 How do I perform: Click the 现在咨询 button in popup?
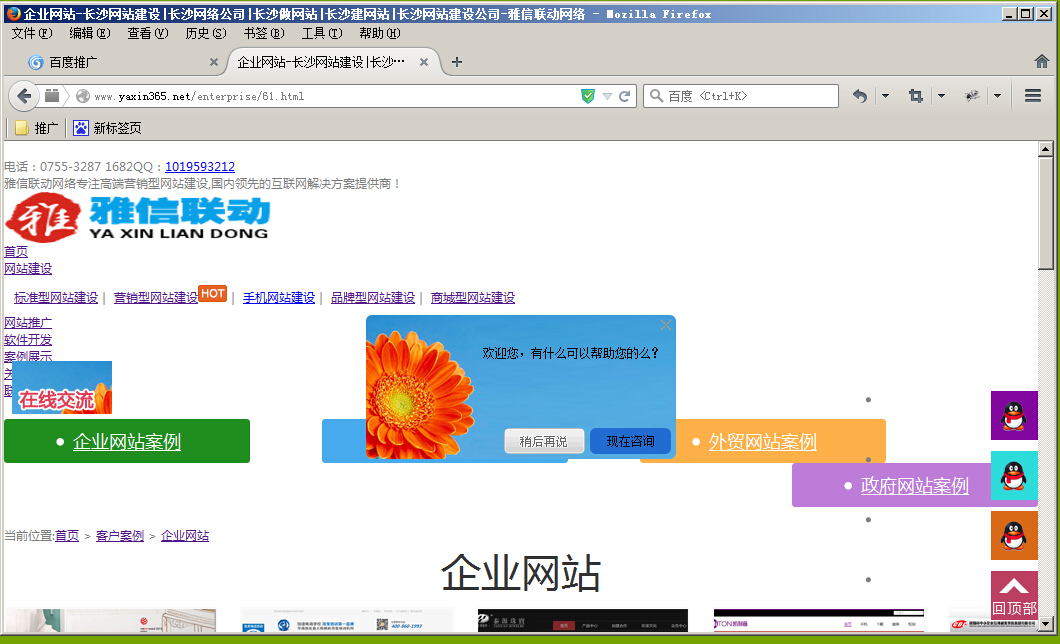tap(630, 441)
